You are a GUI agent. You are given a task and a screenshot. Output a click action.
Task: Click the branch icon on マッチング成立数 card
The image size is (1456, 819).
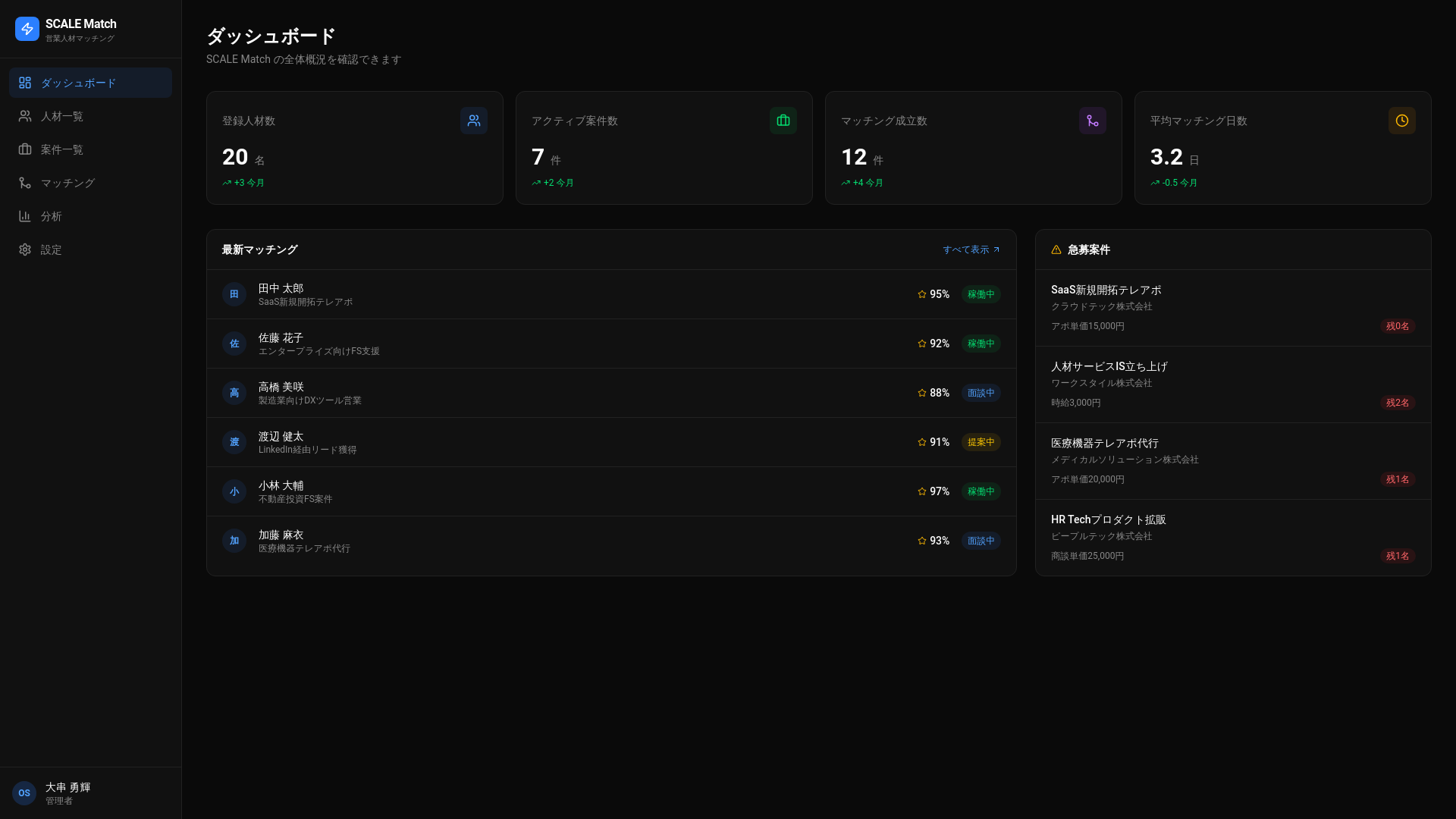[1093, 121]
